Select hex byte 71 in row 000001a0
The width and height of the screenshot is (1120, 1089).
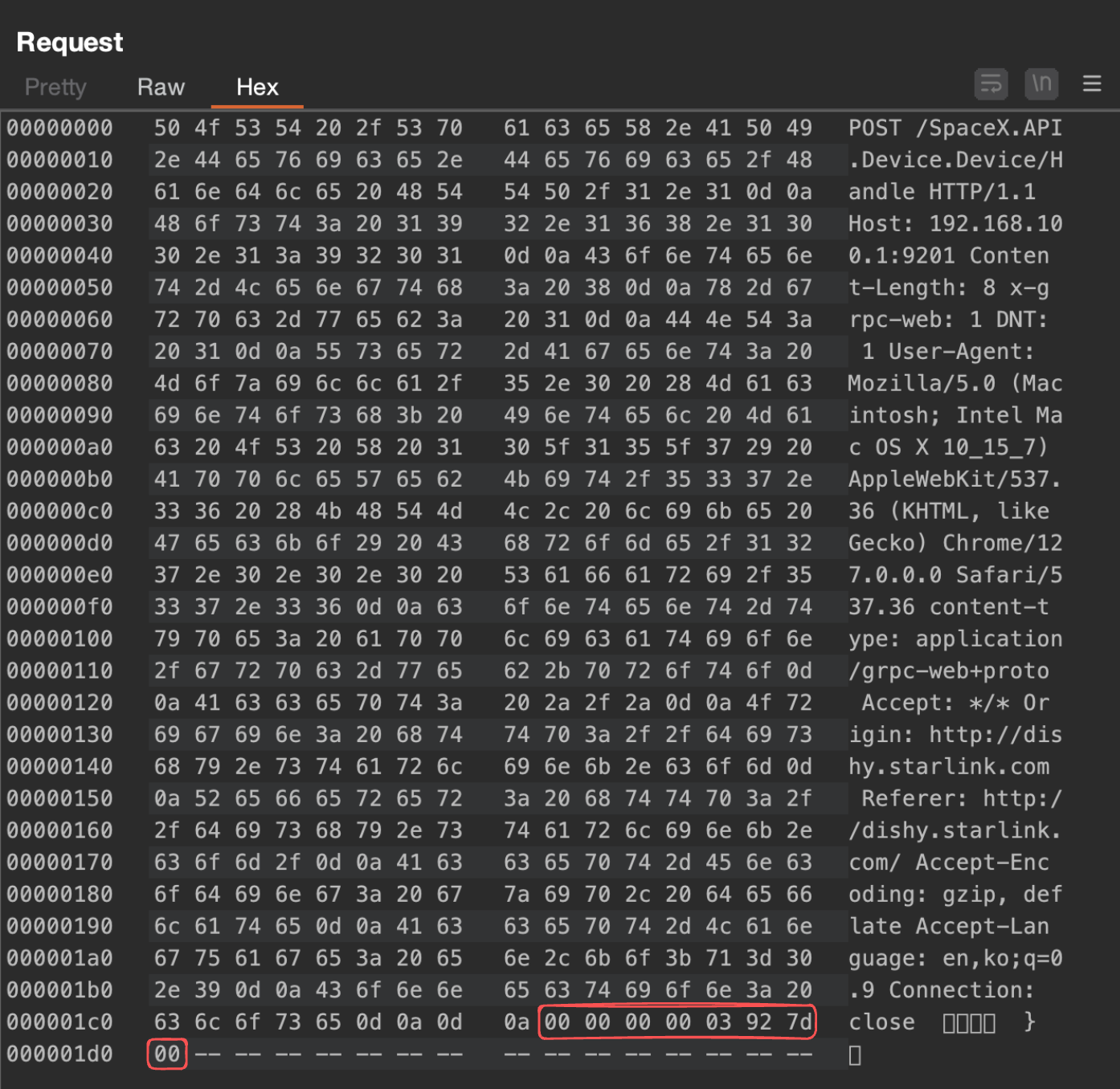click(719, 958)
